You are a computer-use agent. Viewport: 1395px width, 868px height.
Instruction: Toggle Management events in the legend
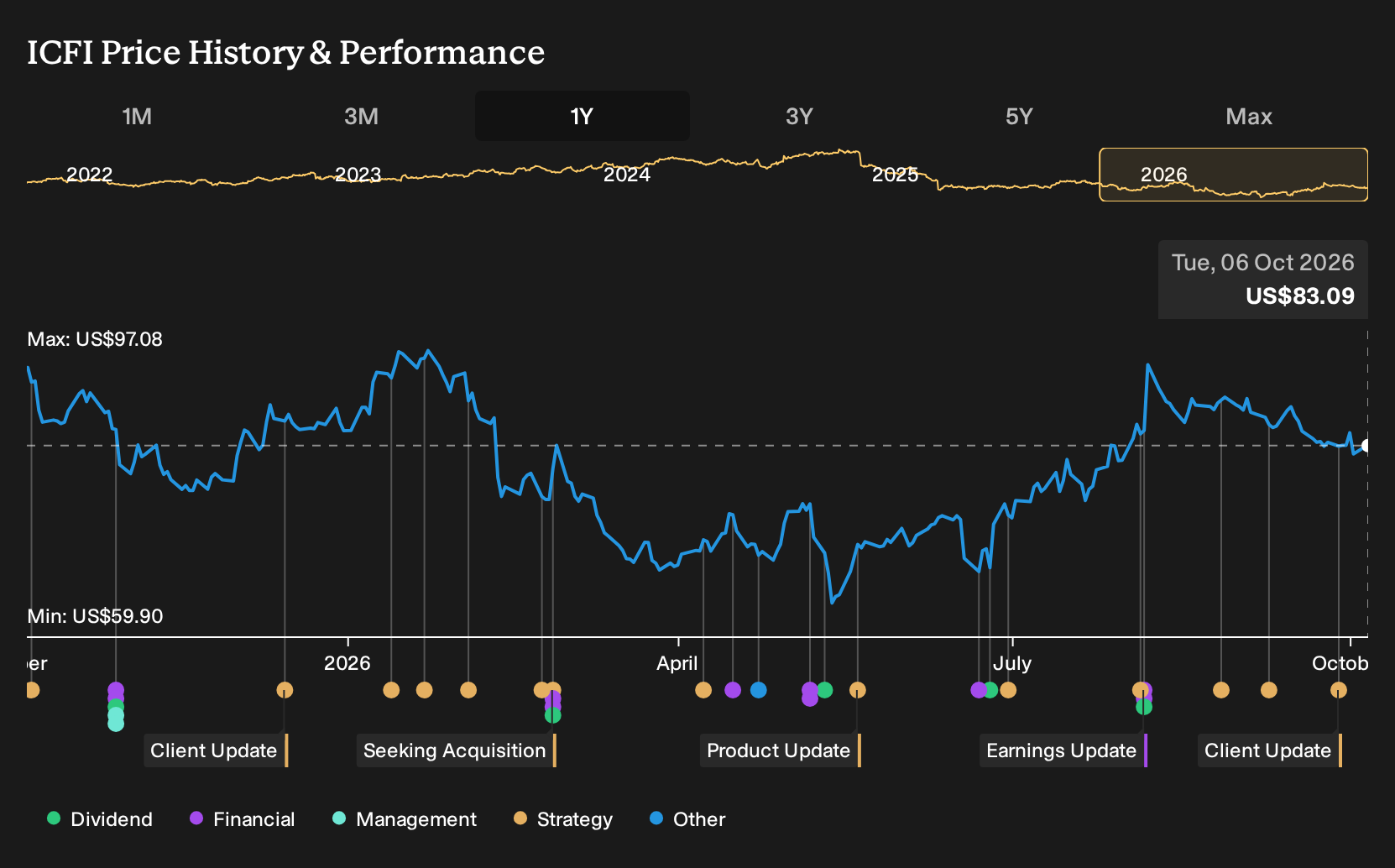[405, 819]
